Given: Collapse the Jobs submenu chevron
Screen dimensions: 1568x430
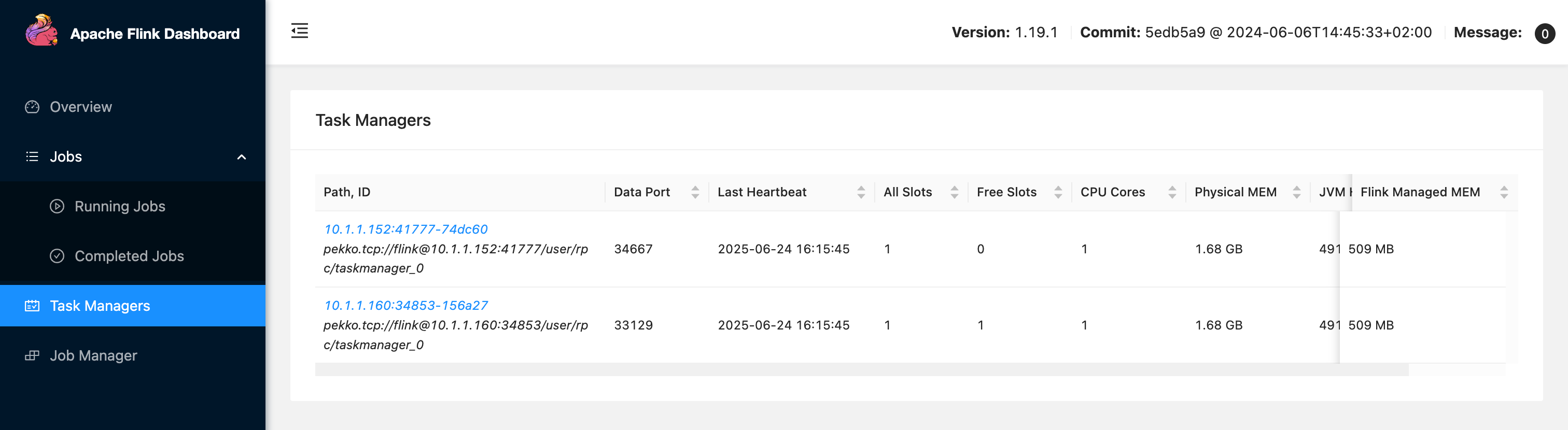Looking at the screenshot, I should pos(242,157).
